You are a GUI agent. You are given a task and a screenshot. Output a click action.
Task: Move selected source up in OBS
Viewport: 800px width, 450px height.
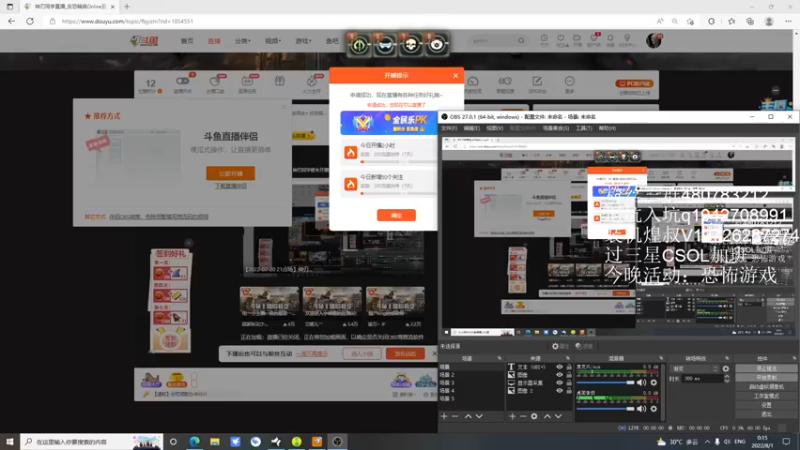pos(547,416)
